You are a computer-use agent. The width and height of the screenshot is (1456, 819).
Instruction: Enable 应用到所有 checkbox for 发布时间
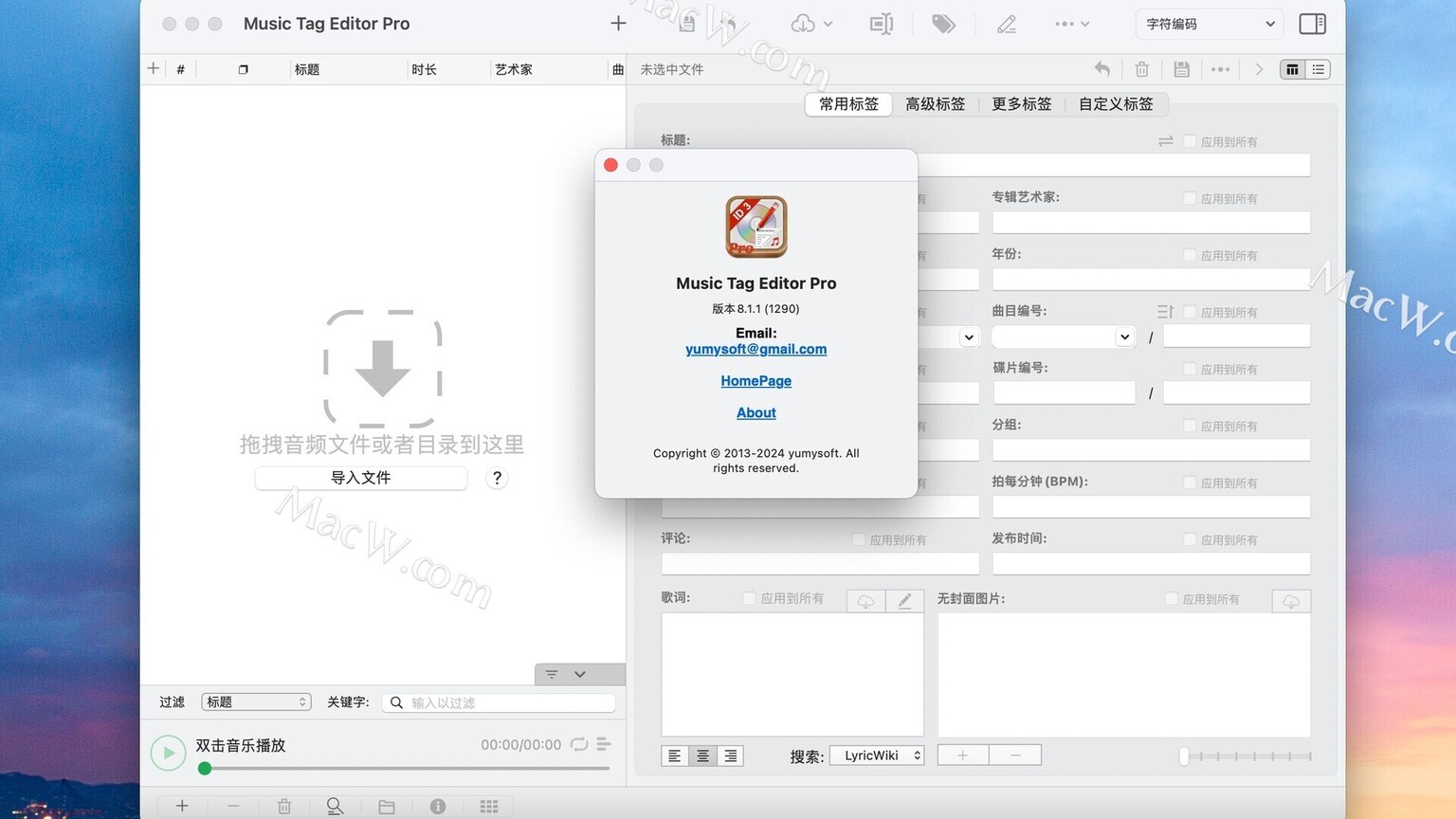pos(1190,539)
